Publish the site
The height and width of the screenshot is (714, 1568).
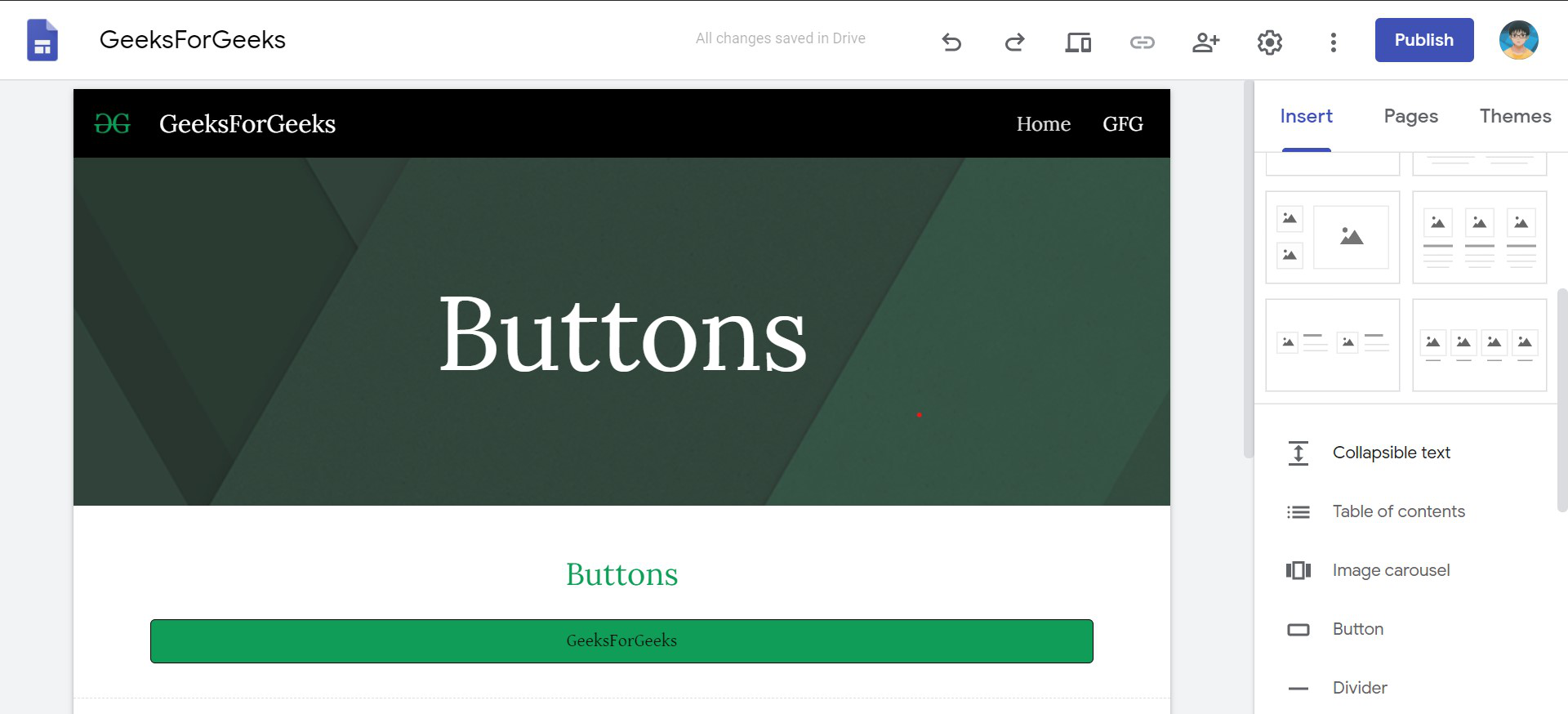coord(1423,40)
